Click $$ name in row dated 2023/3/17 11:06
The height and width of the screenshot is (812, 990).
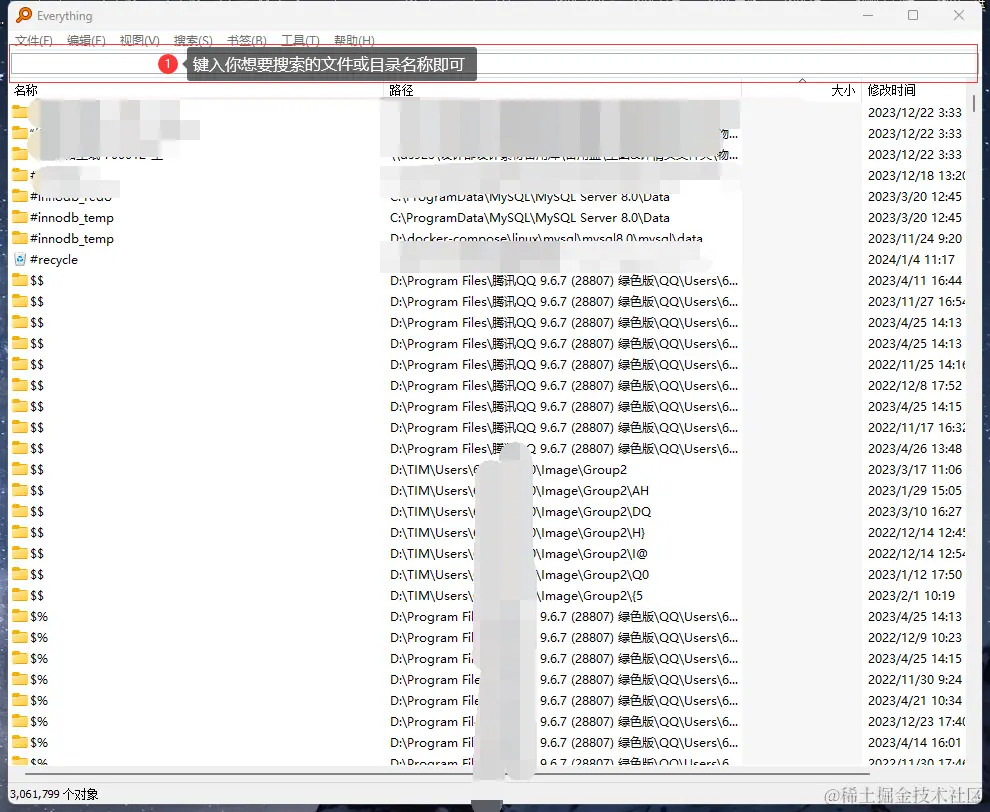pyautogui.click(x=37, y=470)
